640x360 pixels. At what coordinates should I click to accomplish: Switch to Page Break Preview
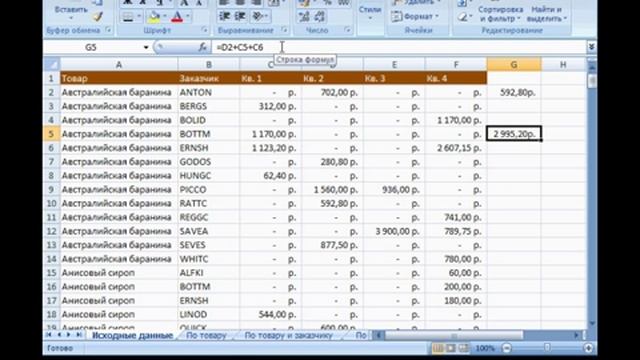point(463,348)
